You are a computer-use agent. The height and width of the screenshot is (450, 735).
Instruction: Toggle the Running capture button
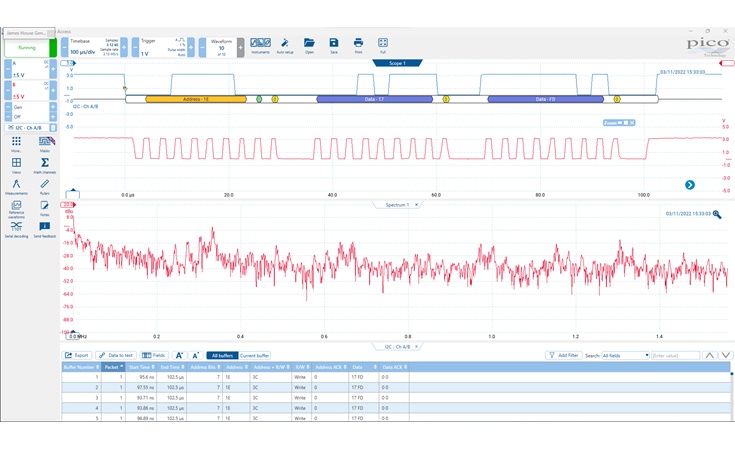coord(28,47)
